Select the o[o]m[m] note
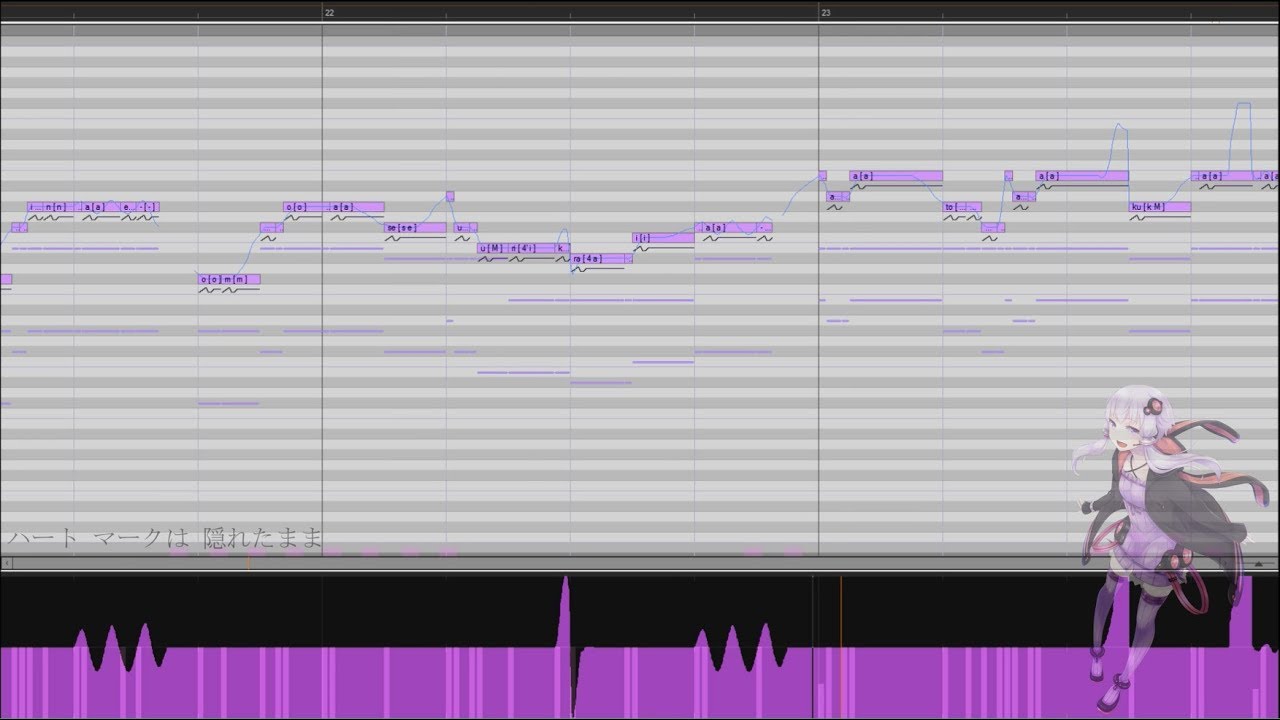The image size is (1280, 720). pyautogui.click(x=229, y=279)
